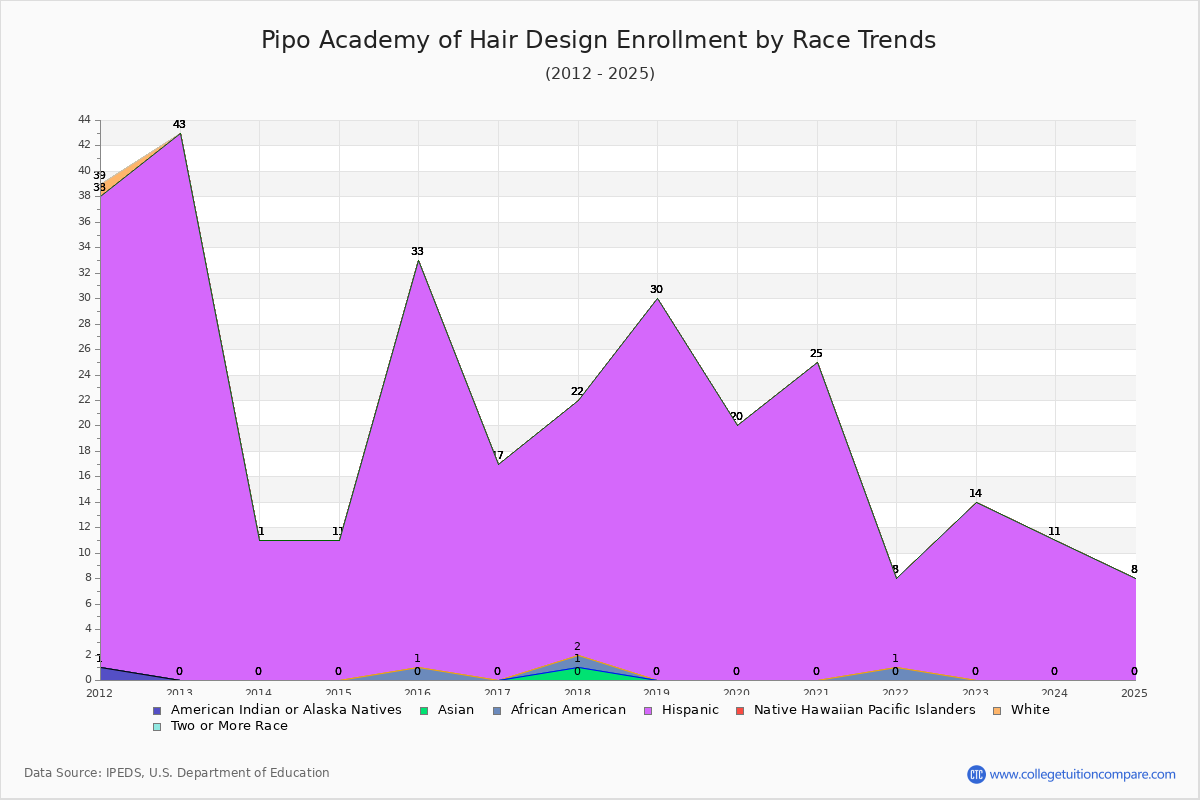The image size is (1200, 800).
Task: Click the x-axis label 2023
Action: pos(975,692)
